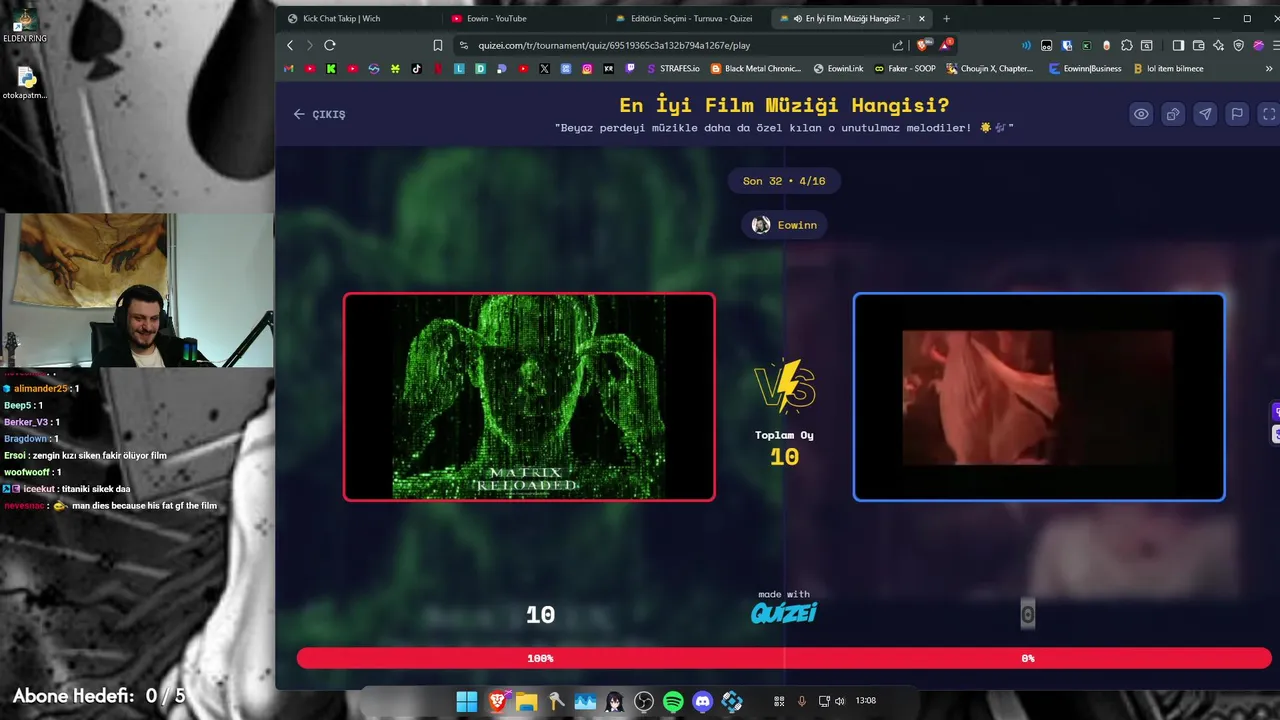This screenshot has width=1280, height=720.
Task: Click the Eowinn creator badge
Action: click(x=785, y=225)
